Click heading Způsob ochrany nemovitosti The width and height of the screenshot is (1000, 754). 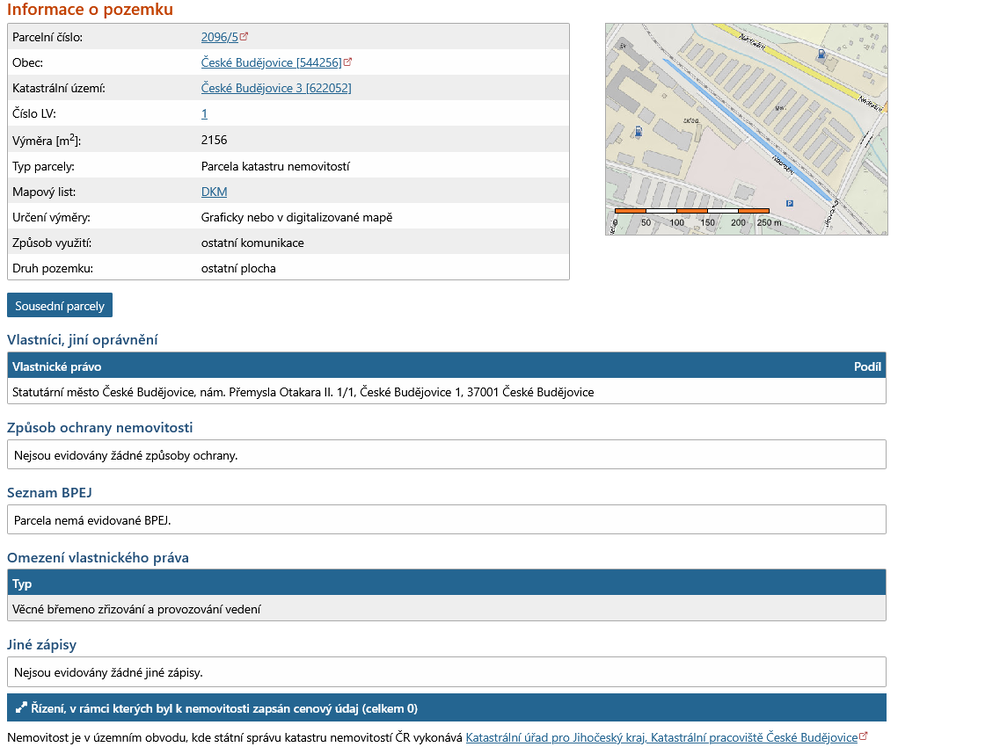point(99,427)
